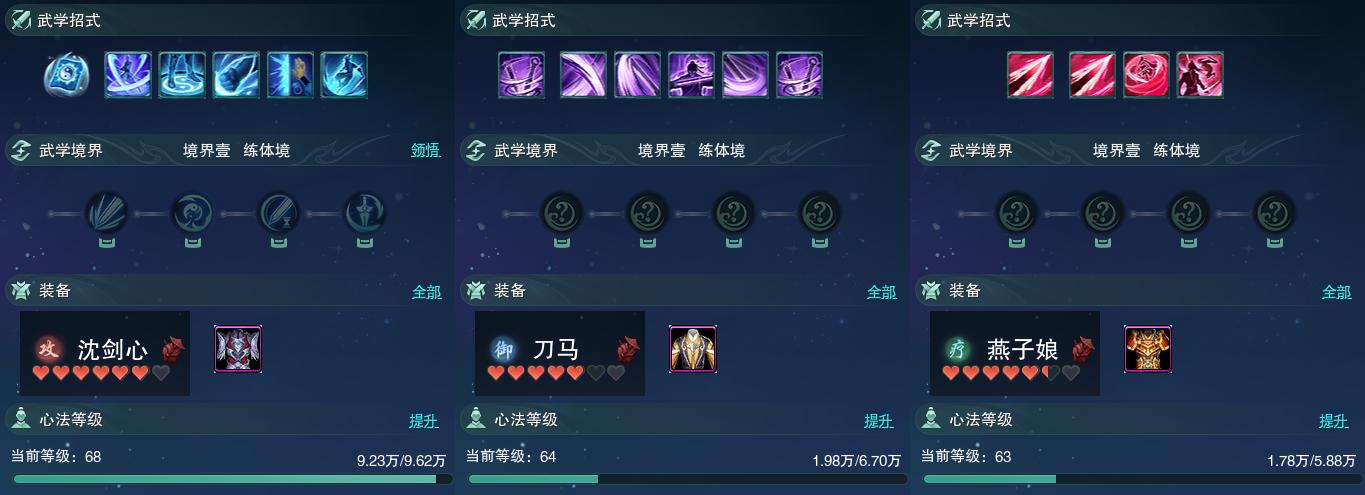Click the sword-shaped realm node, first panel

(x=365, y=213)
